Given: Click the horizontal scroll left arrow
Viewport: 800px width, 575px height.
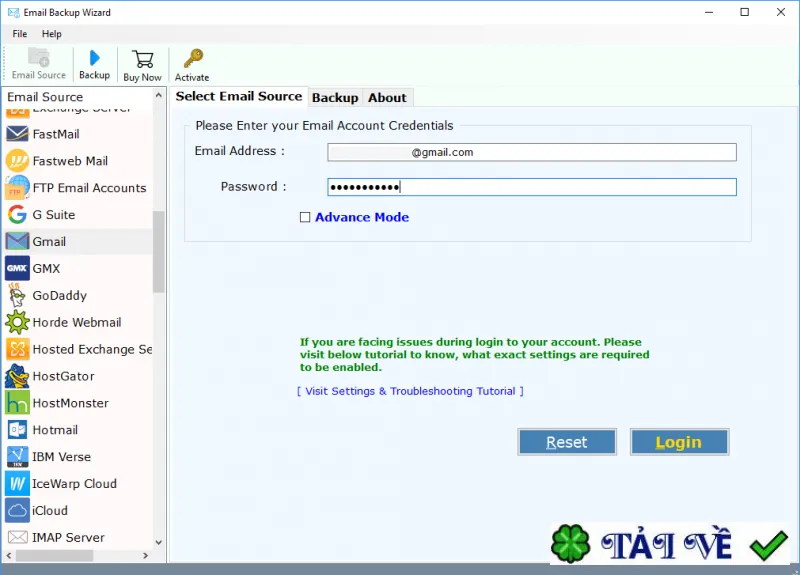Looking at the screenshot, I should click(9, 556).
